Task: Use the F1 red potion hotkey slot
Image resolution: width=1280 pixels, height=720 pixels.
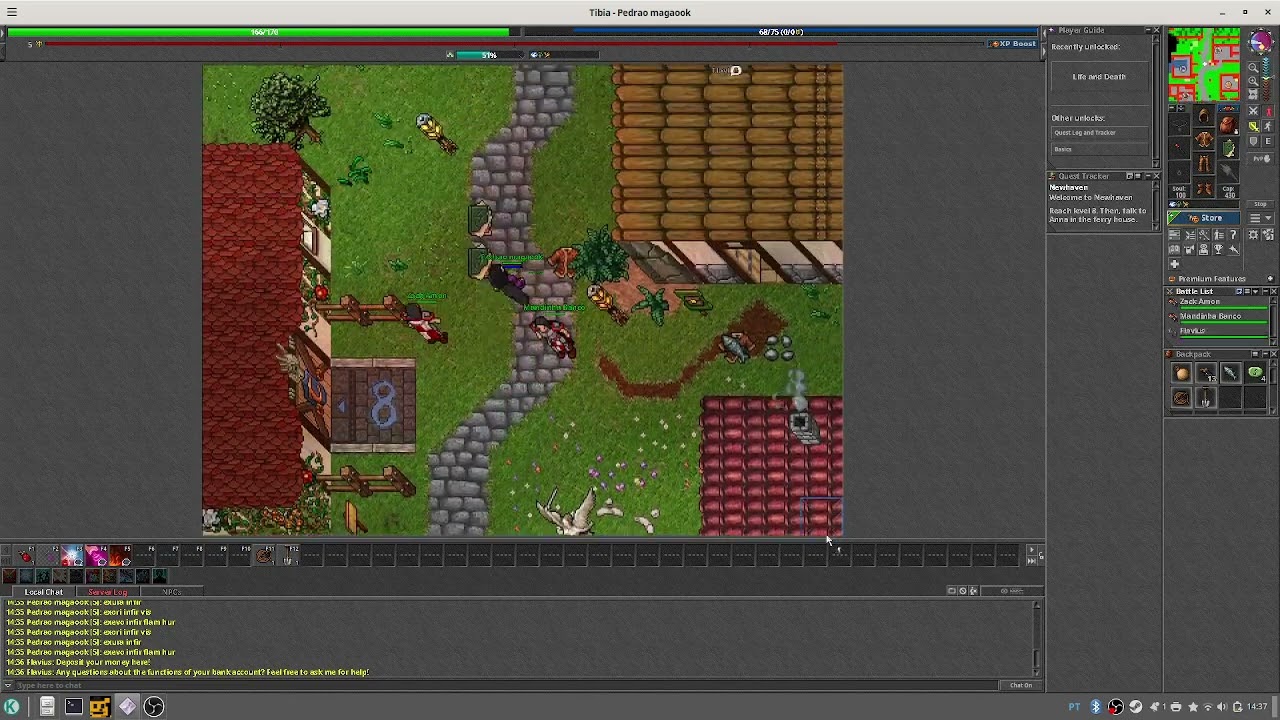Action: (25, 555)
